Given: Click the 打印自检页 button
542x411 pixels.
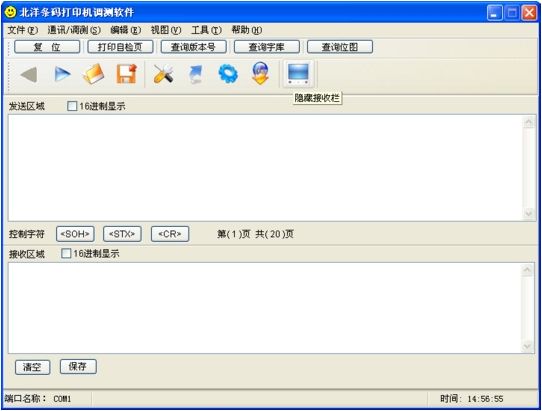Looking at the screenshot, I should [x=120, y=47].
